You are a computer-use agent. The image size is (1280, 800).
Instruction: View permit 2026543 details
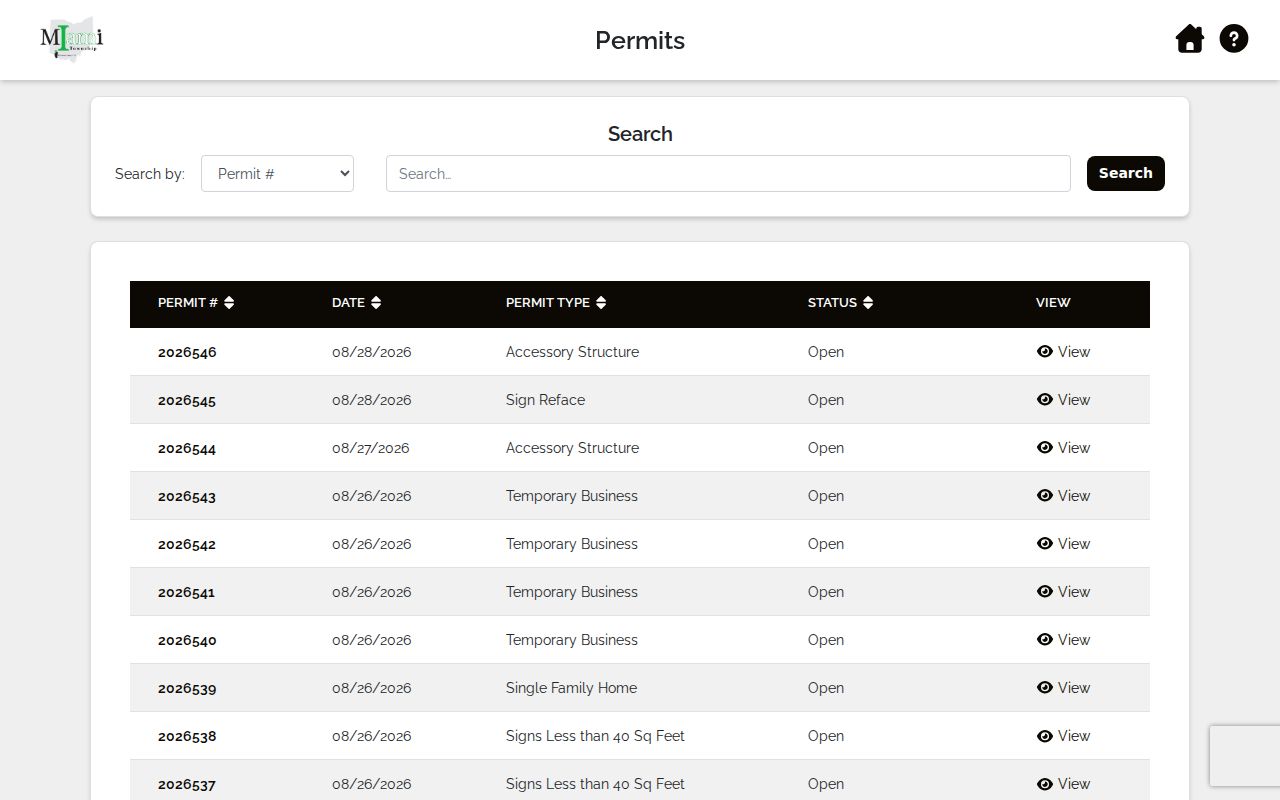pyautogui.click(x=1063, y=496)
